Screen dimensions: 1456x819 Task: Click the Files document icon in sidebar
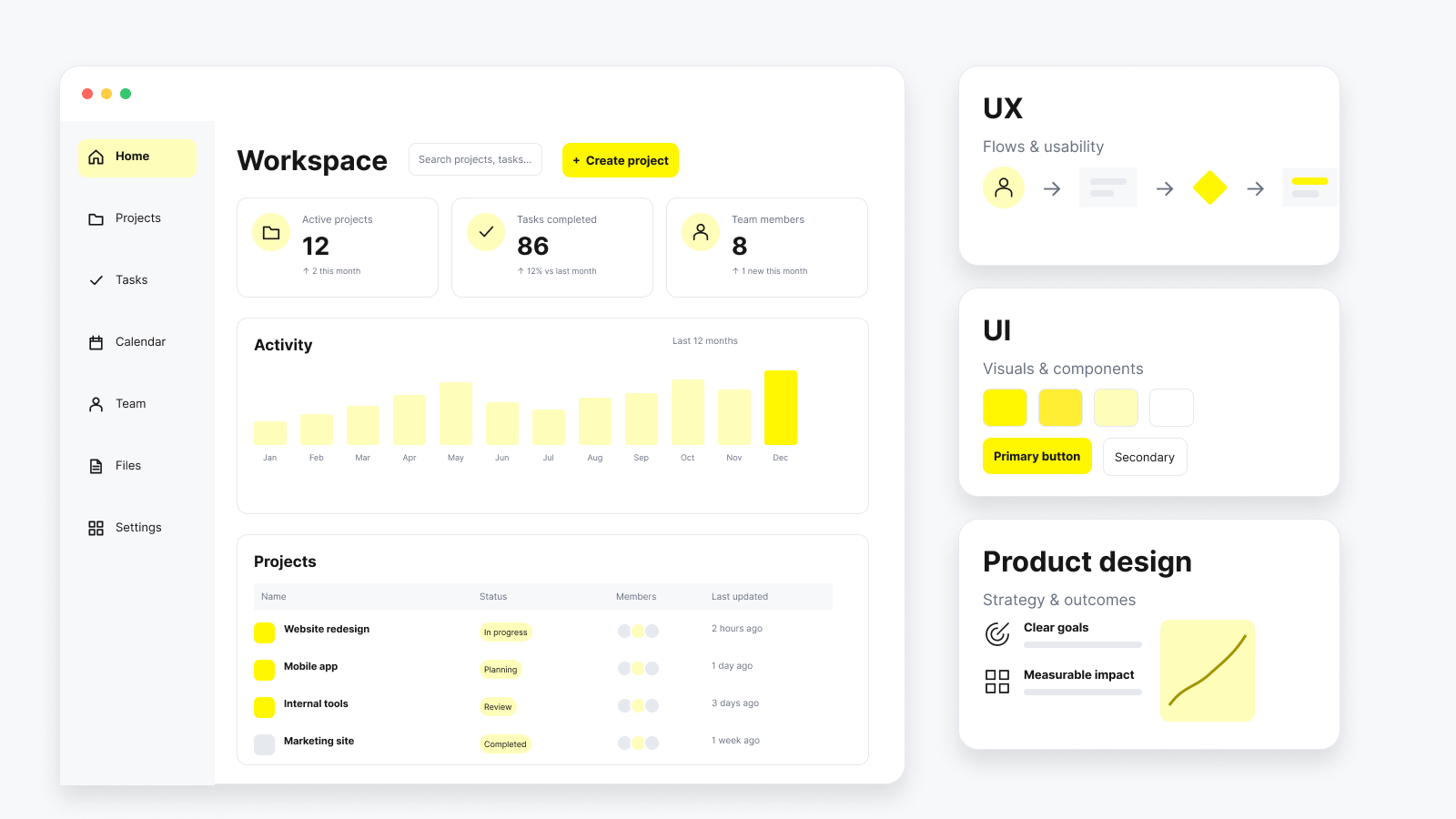pos(96,467)
